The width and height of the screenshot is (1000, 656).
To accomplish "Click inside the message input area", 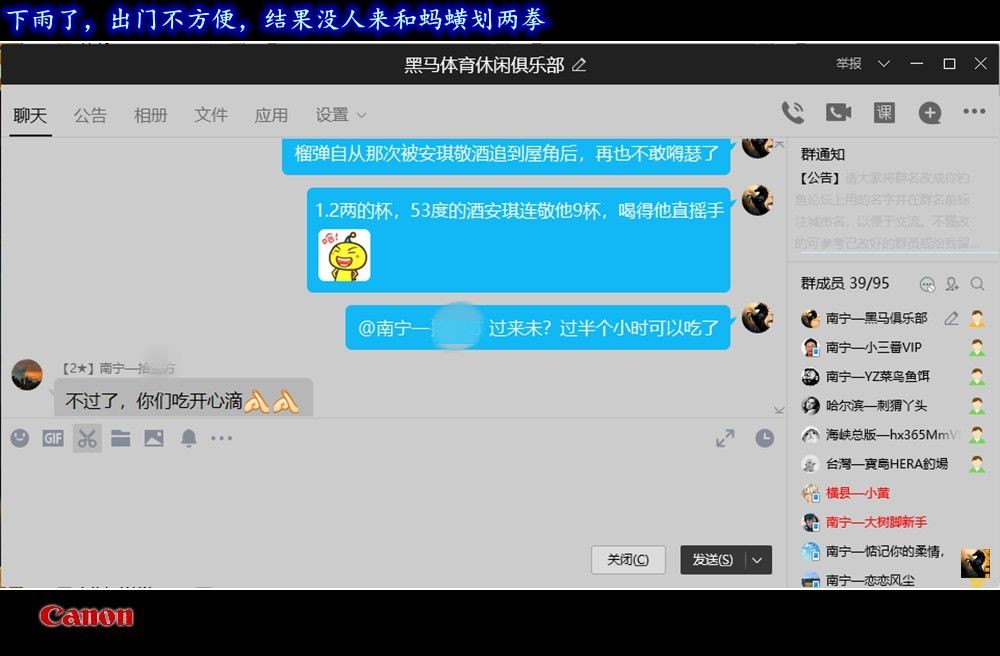I will (x=393, y=497).
